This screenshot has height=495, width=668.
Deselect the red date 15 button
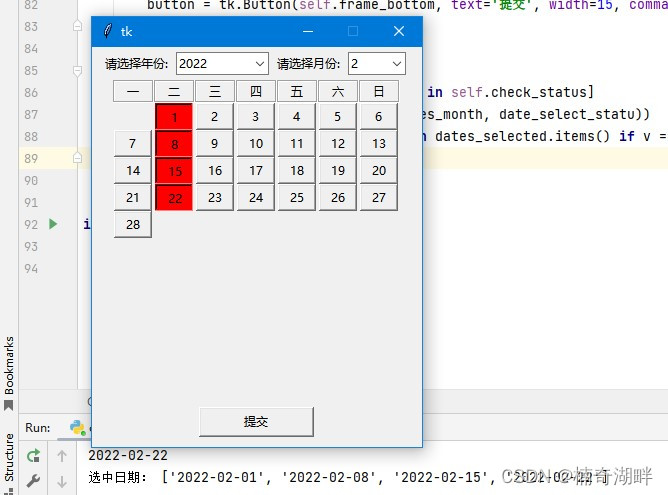coord(174,171)
